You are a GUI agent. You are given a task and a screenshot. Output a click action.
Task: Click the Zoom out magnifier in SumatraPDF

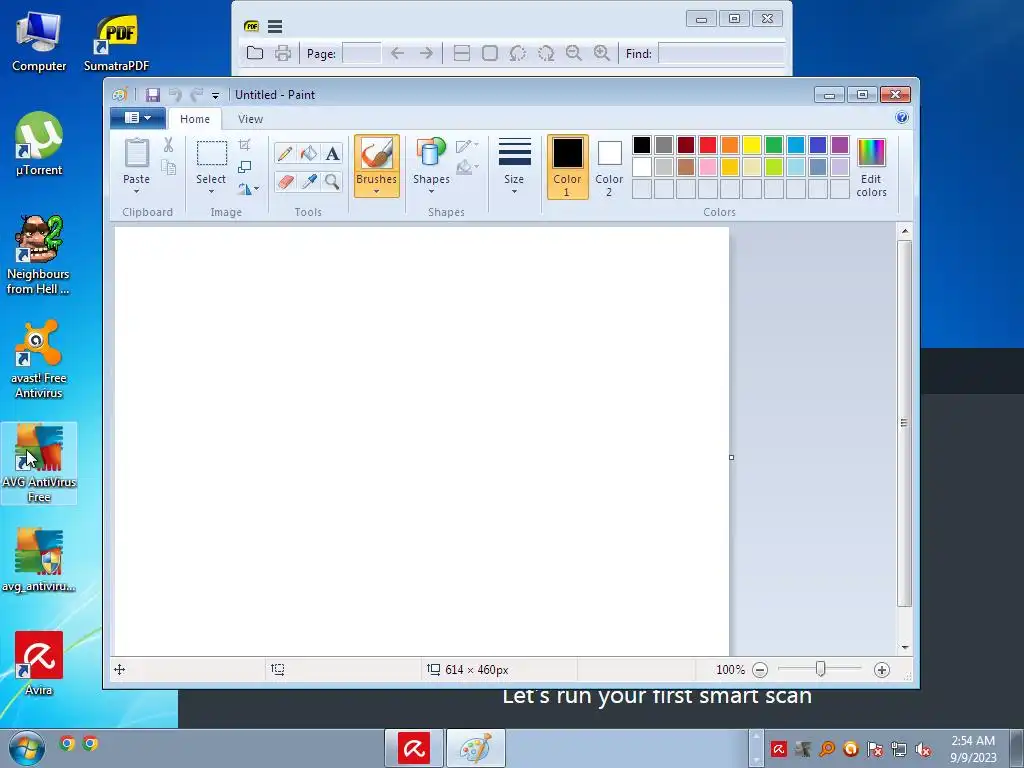point(573,54)
